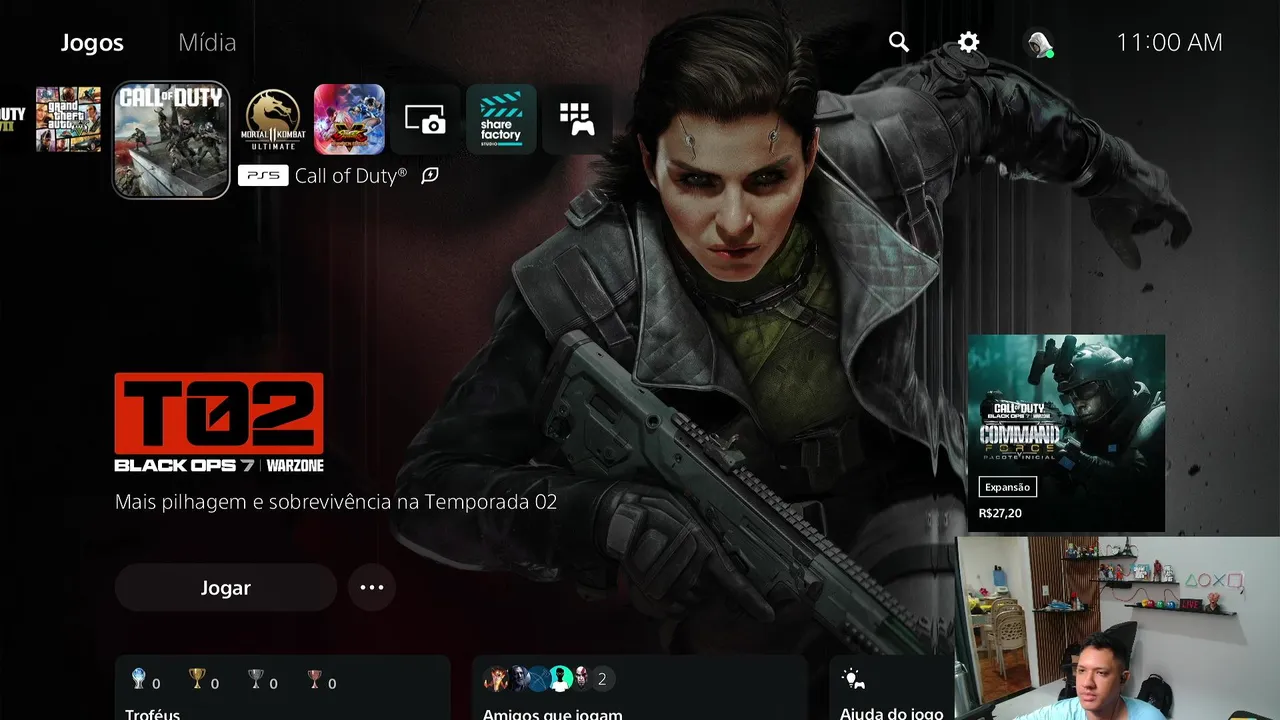Image resolution: width=1280 pixels, height=720 pixels.
Task: Open the Amigos que jogam card
Action: [x=639, y=688]
